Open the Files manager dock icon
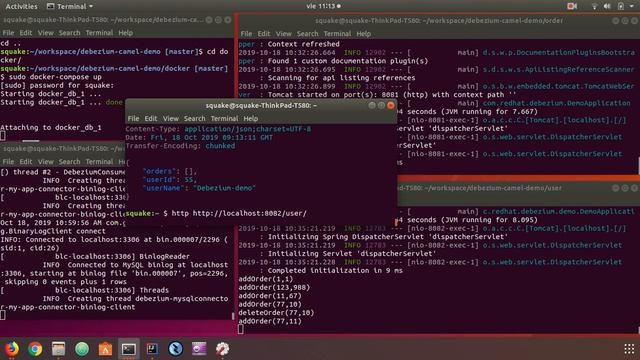 [x=58, y=349]
